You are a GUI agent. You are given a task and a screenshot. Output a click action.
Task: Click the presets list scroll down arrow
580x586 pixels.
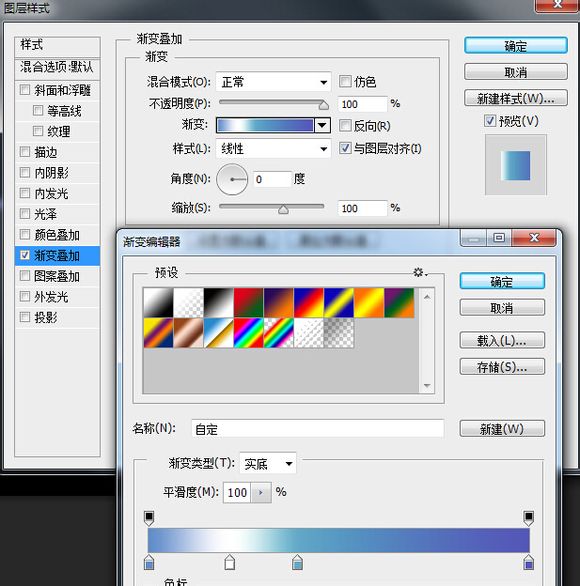tap(427, 386)
